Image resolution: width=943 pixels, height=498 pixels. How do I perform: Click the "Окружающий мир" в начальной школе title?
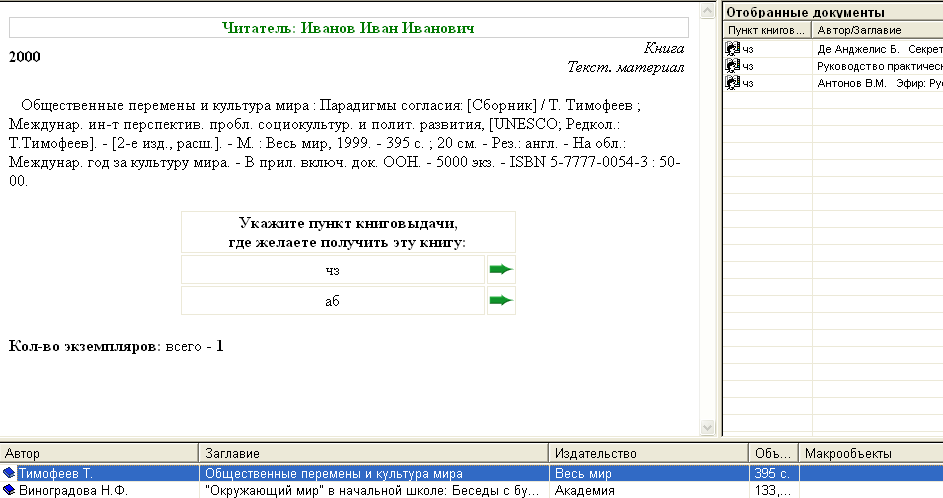coord(372,490)
